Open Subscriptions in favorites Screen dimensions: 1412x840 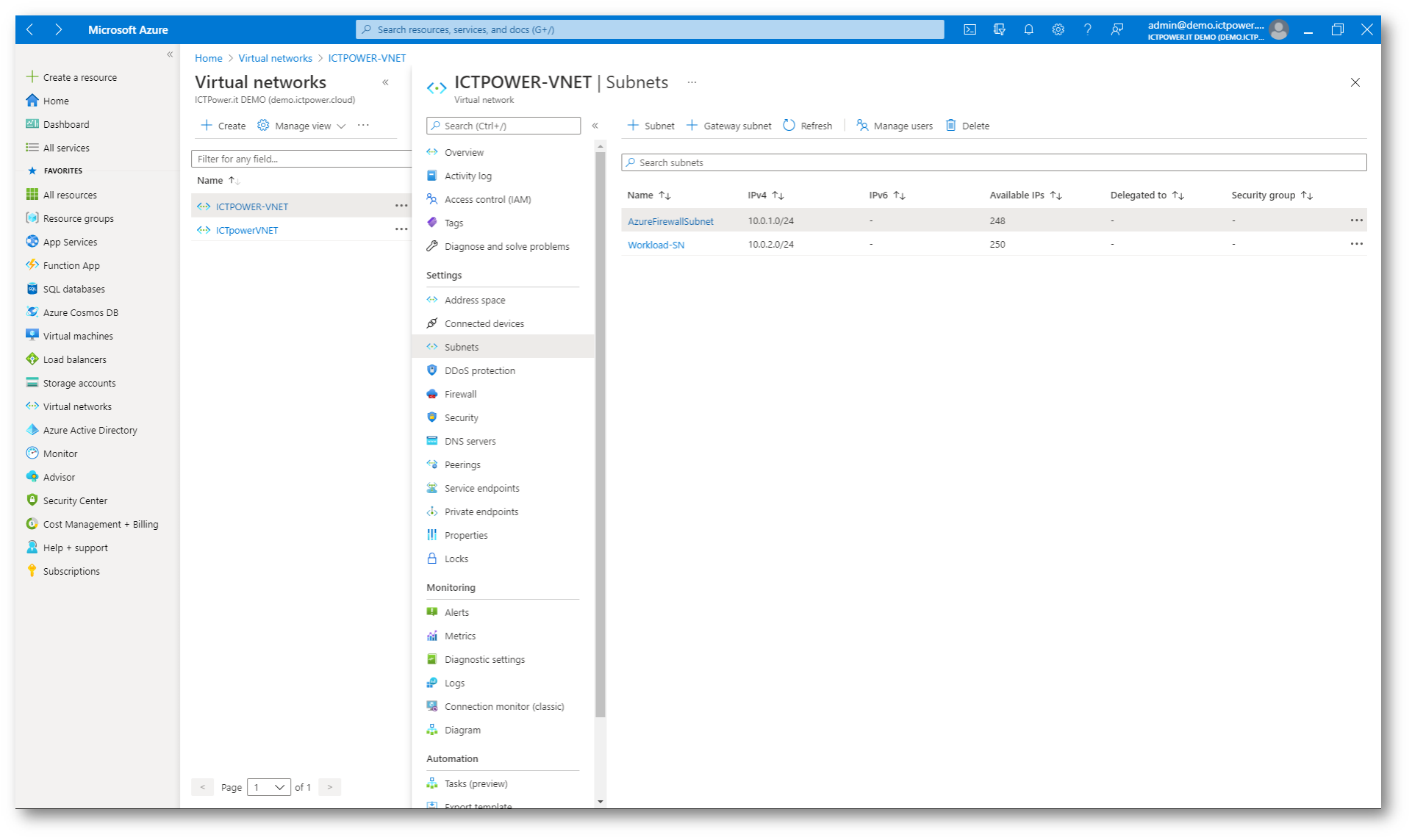[62, 571]
